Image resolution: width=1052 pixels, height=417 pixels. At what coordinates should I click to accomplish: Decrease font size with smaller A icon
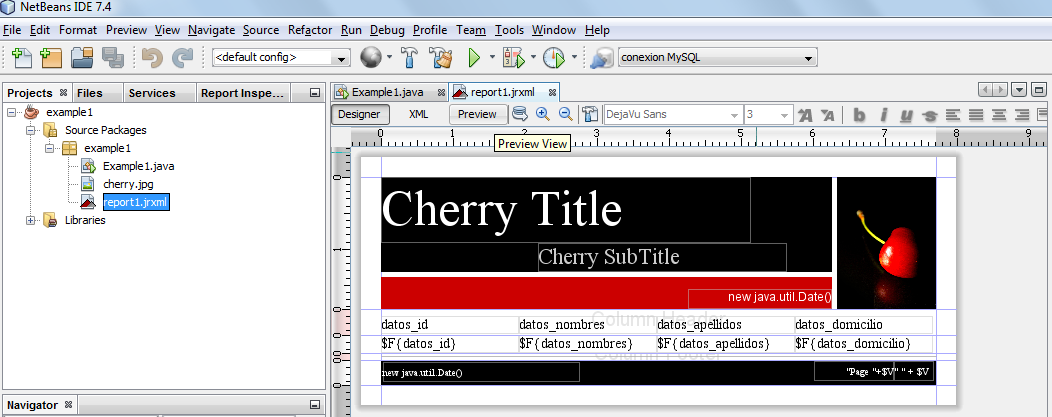(x=828, y=115)
